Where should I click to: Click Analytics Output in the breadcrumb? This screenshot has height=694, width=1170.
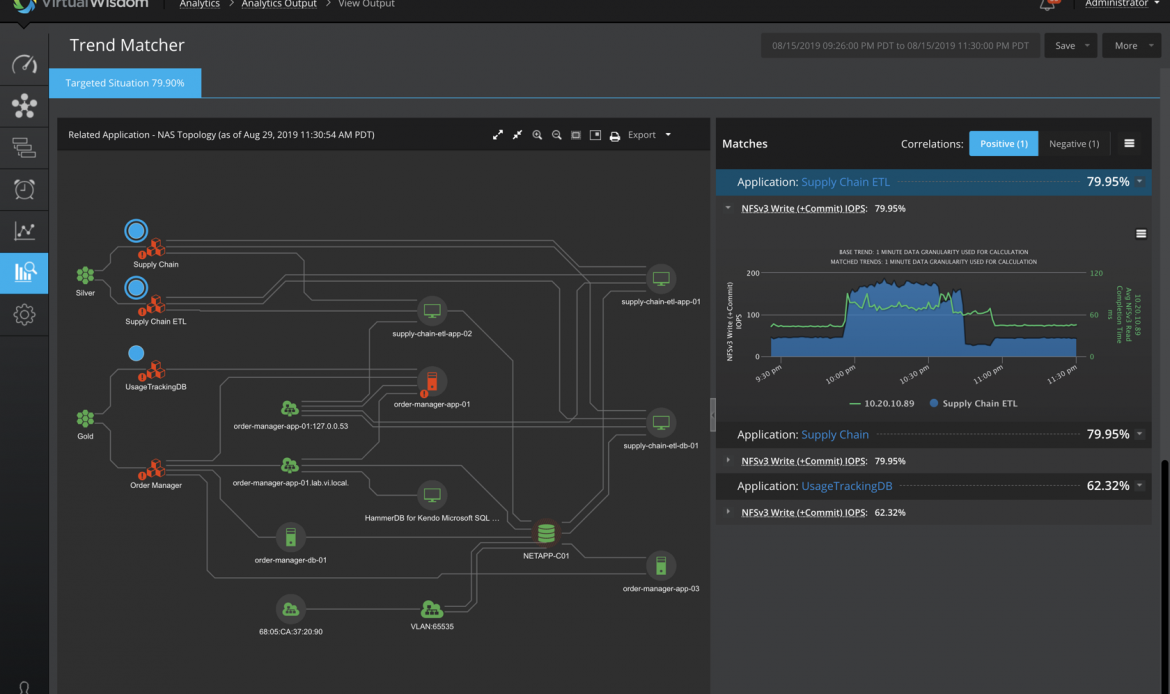[x=279, y=4]
